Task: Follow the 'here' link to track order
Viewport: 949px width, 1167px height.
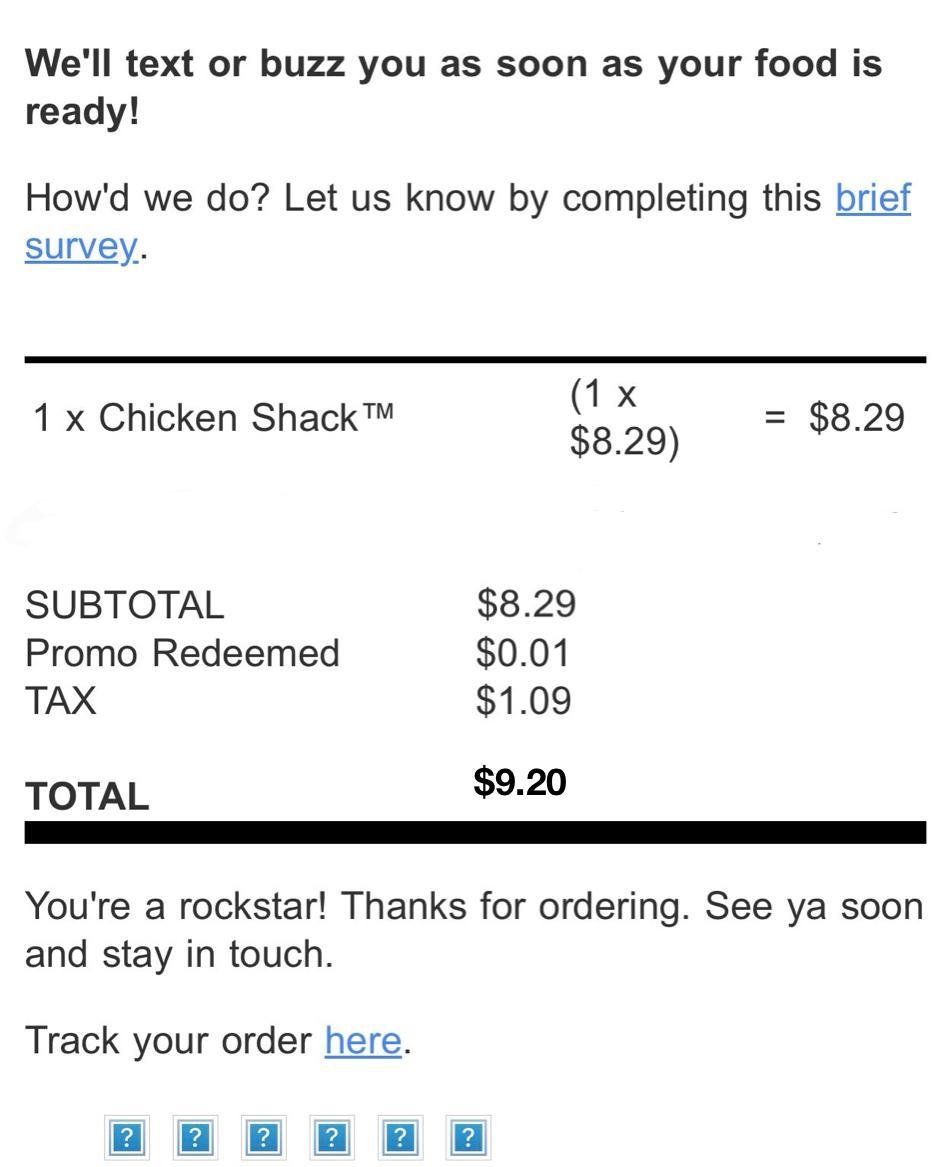Action: pos(363,1041)
